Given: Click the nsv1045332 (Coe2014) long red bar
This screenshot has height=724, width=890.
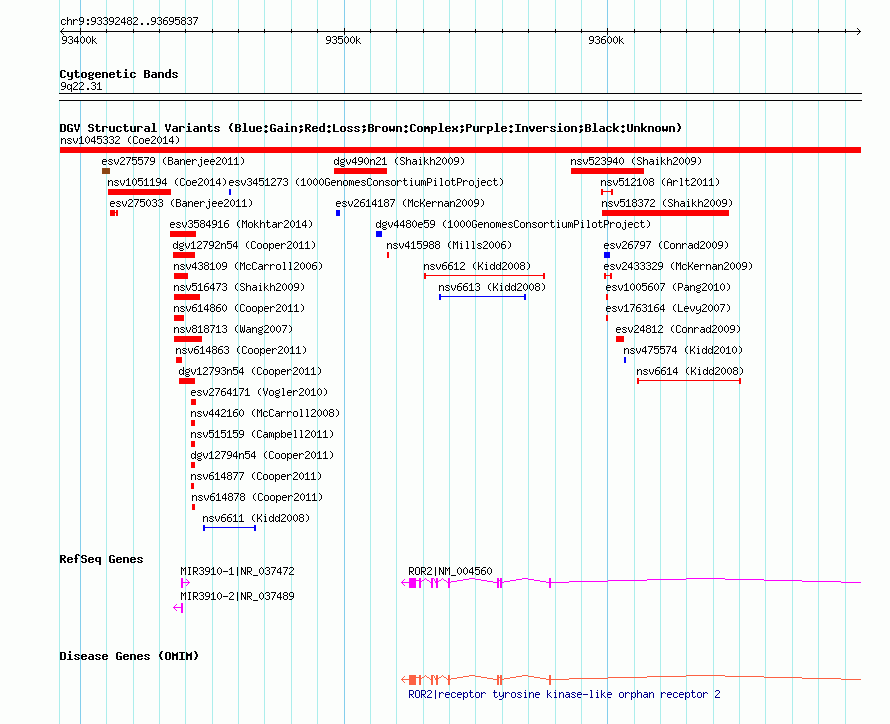Looking at the screenshot, I should click(460, 150).
